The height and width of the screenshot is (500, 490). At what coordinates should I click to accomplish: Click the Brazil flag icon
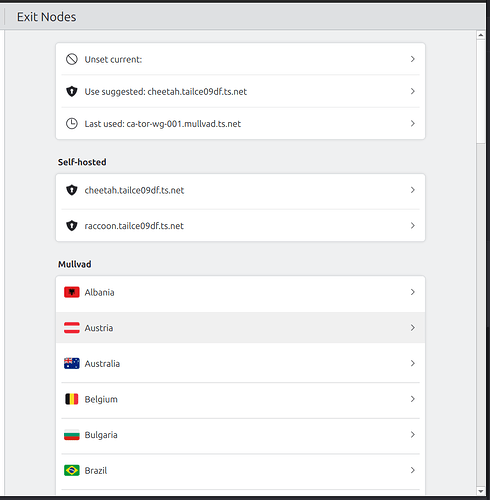[72, 470]
